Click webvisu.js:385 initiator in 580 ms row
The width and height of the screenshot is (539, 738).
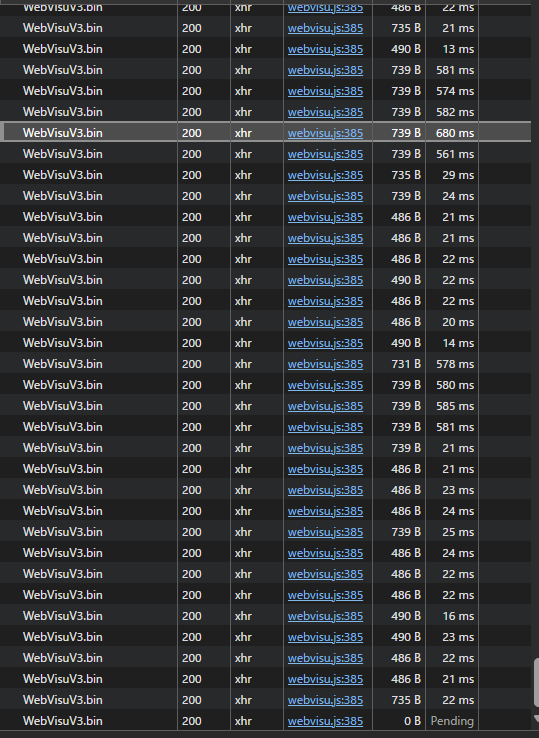click(325, 385)
